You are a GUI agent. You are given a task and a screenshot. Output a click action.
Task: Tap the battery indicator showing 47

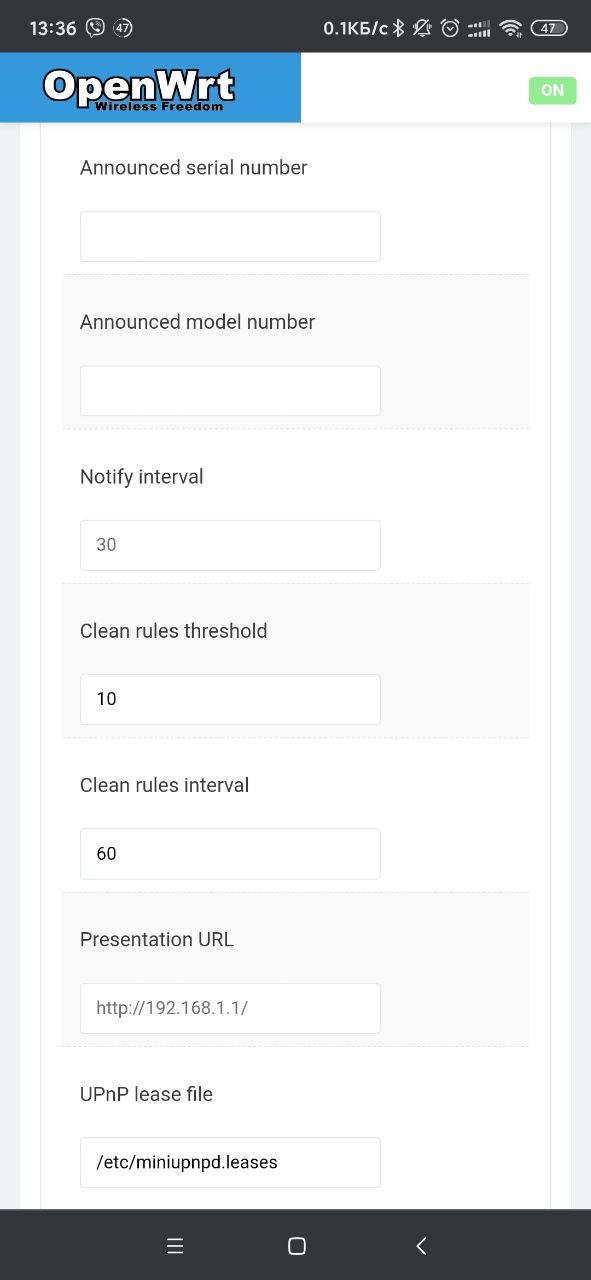coord(549,28)
